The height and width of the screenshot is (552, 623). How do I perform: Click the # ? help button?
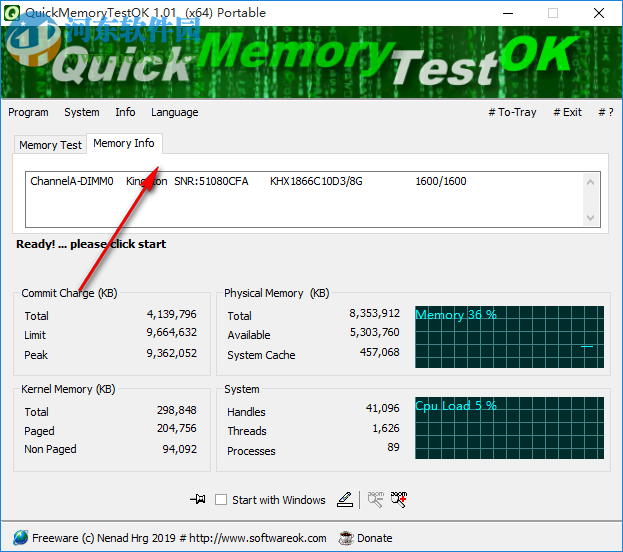606,112
